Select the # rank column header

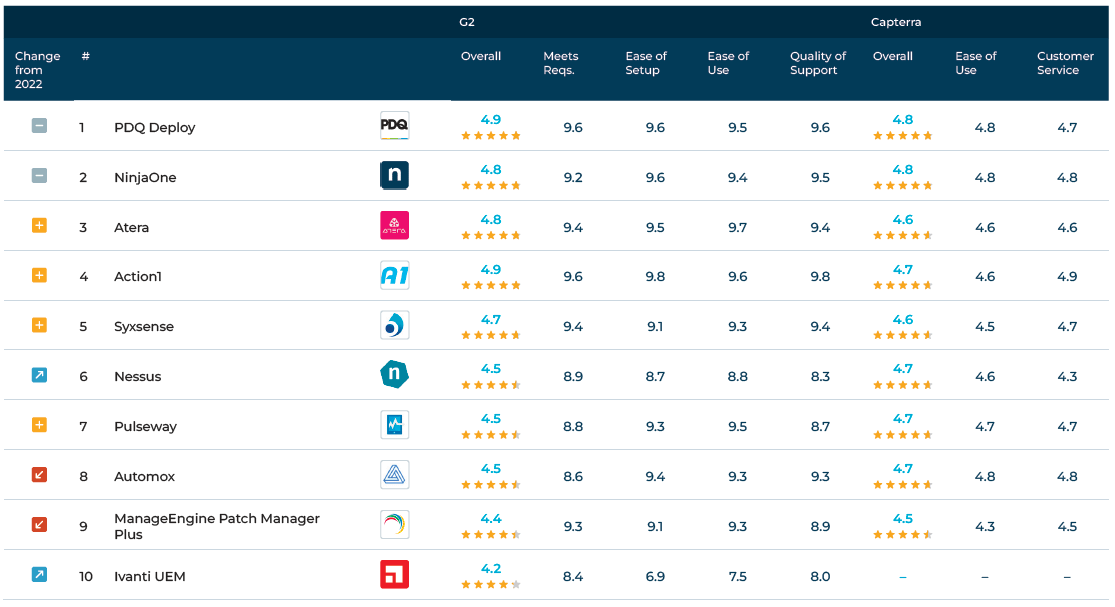[x=85, y=56]
